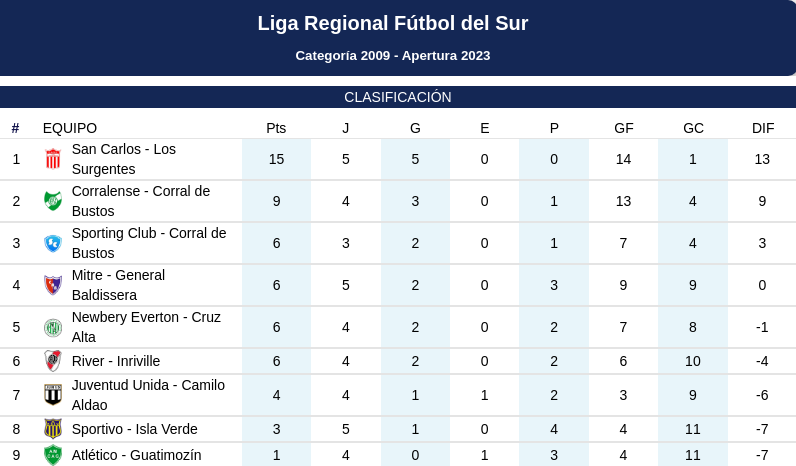Open Corralense - Corral de Bustos team

tap(141, 201)
